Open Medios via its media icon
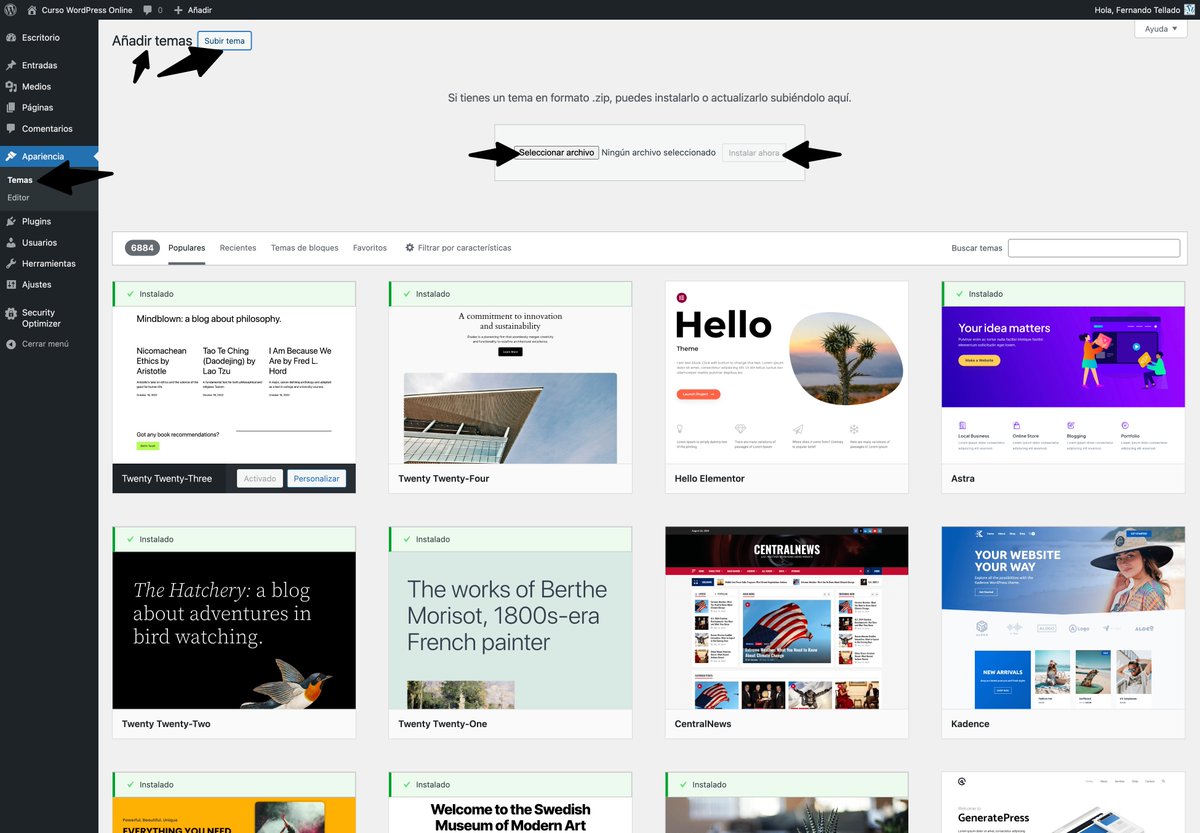 tap(12, 86)
